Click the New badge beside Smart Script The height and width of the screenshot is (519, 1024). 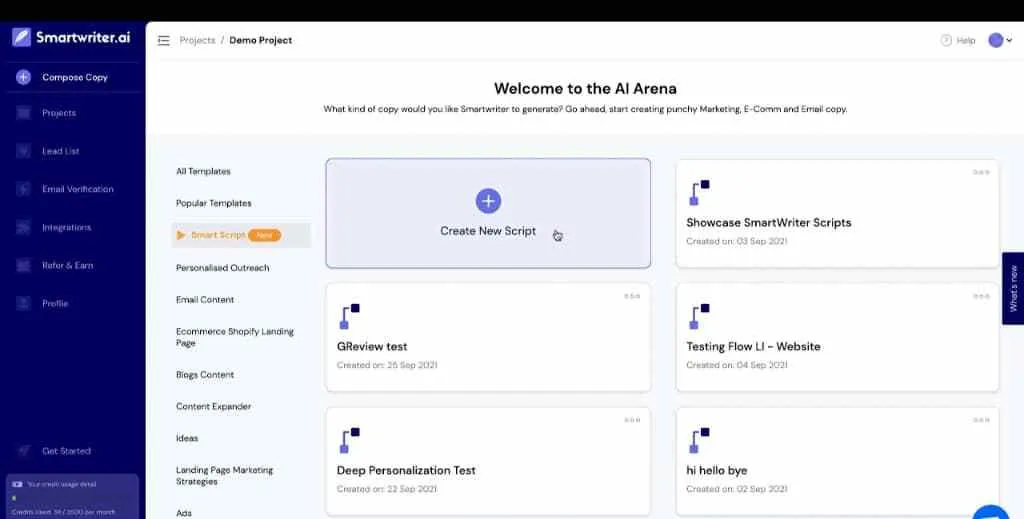tap(264, 235)
